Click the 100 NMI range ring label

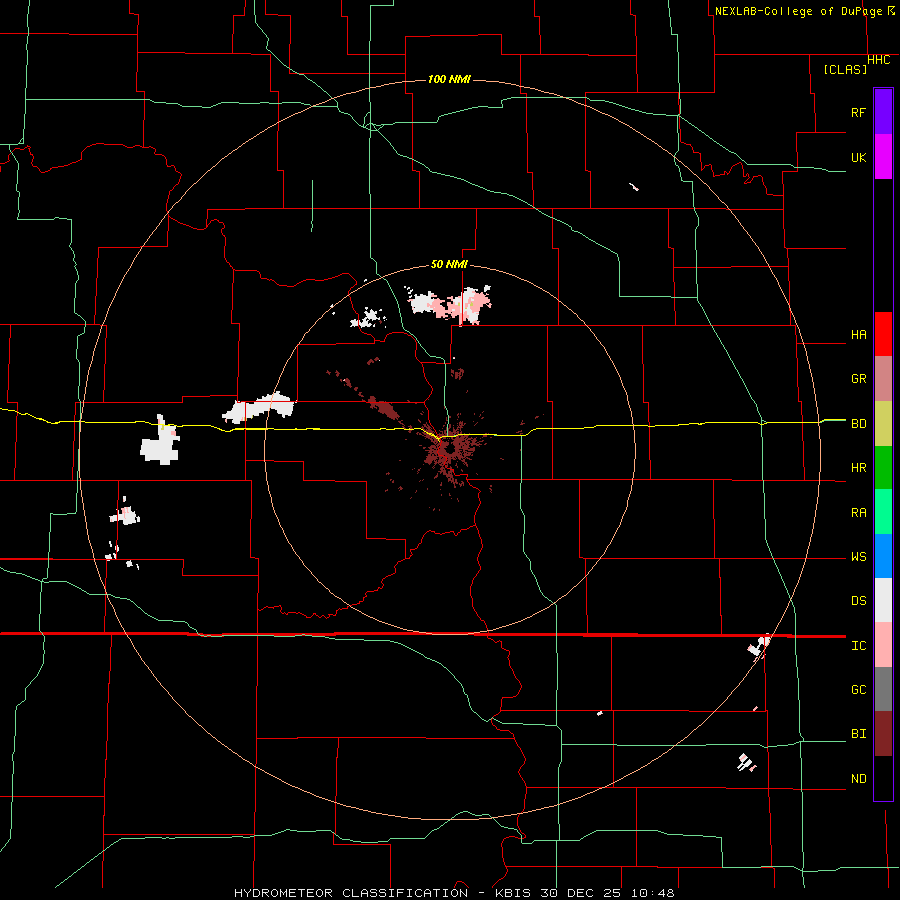pos(449,79)
